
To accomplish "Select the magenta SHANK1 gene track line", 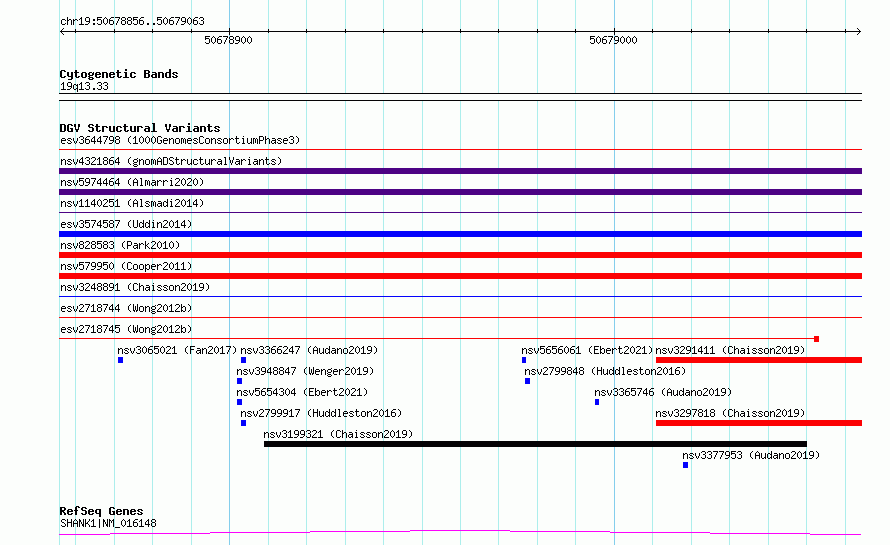I will pos(460,533).
